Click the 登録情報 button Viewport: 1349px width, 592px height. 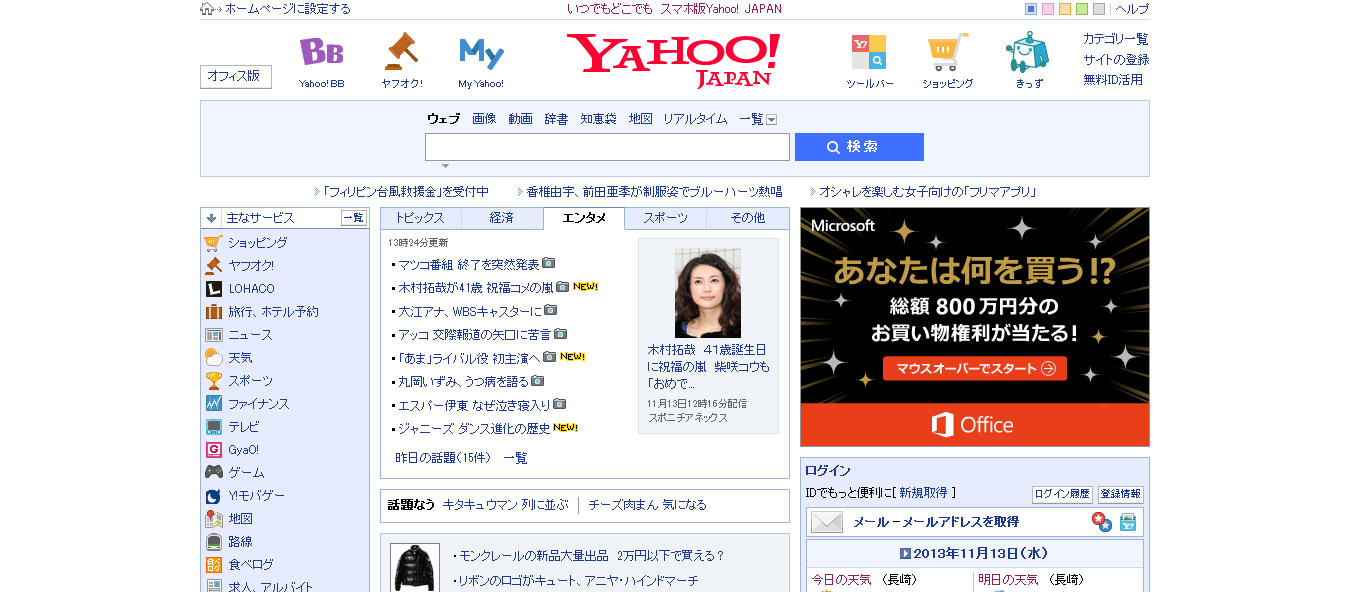point(1121,494)
